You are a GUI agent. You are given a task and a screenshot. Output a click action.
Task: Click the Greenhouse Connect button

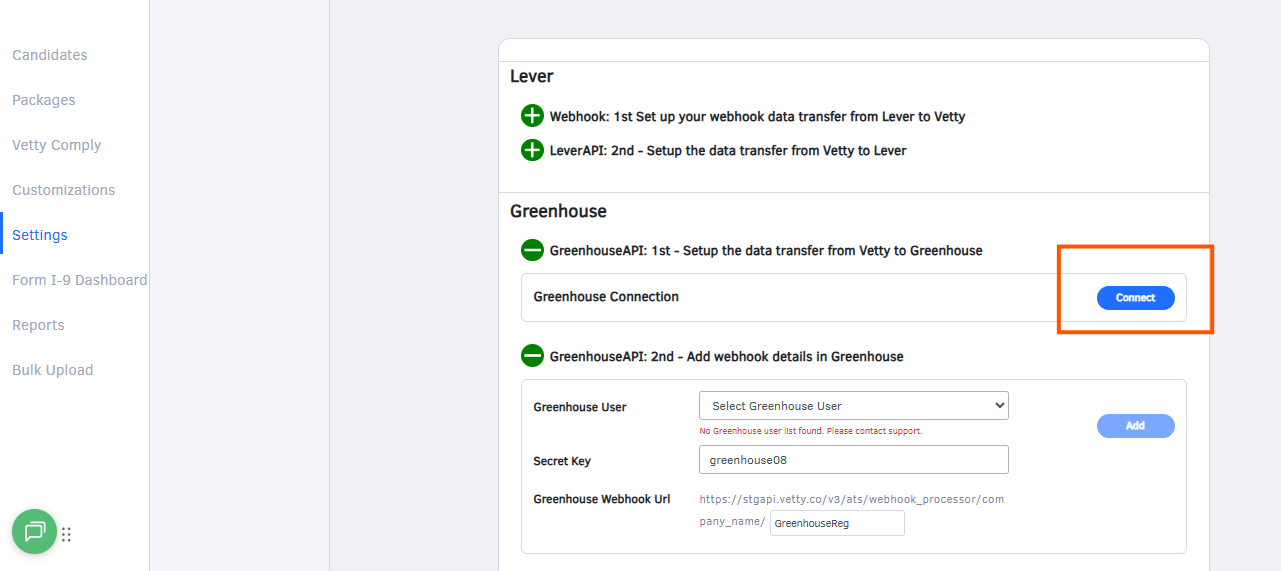point(1136,298)
